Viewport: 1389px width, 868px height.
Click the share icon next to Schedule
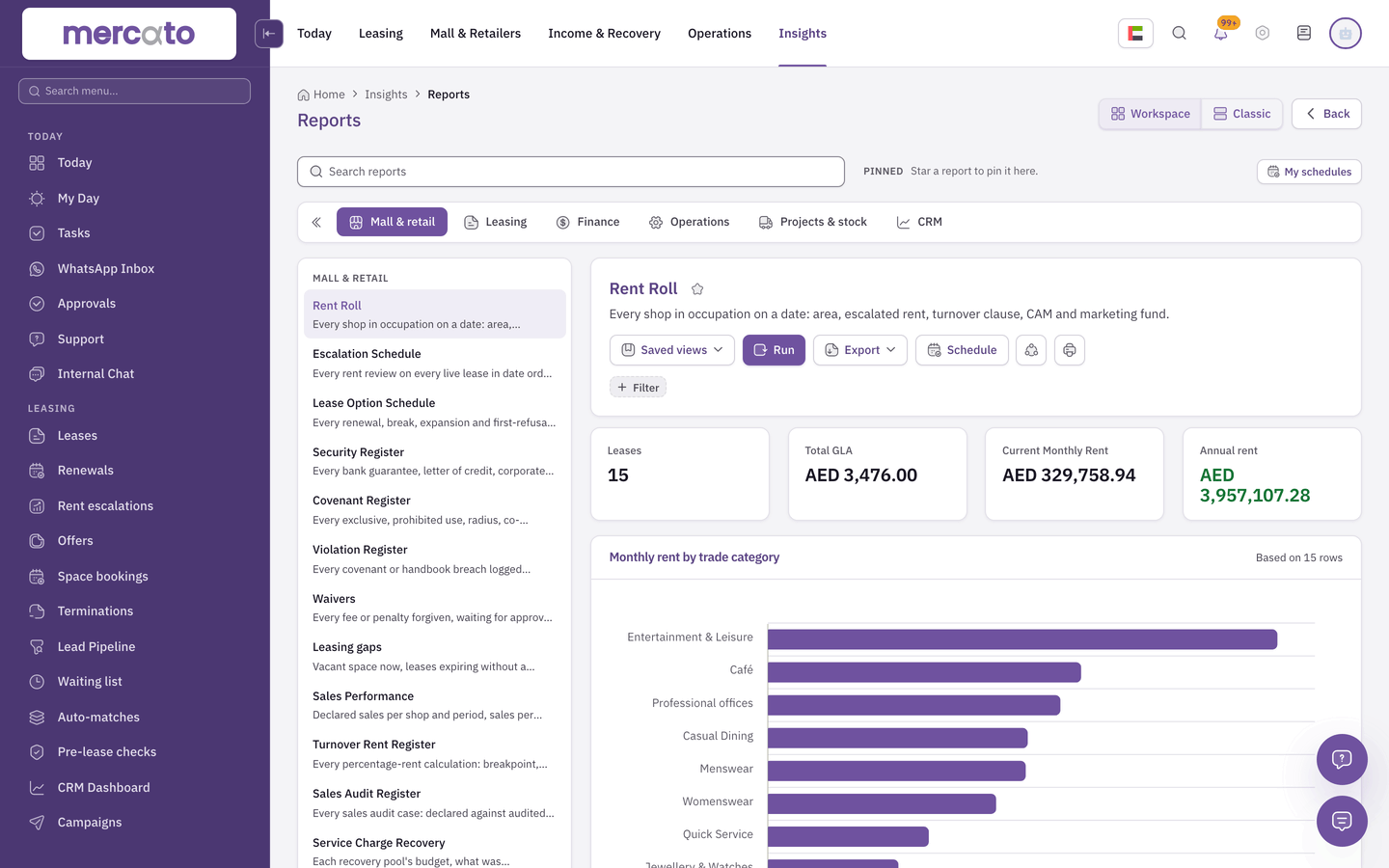tap(1031, 350)
